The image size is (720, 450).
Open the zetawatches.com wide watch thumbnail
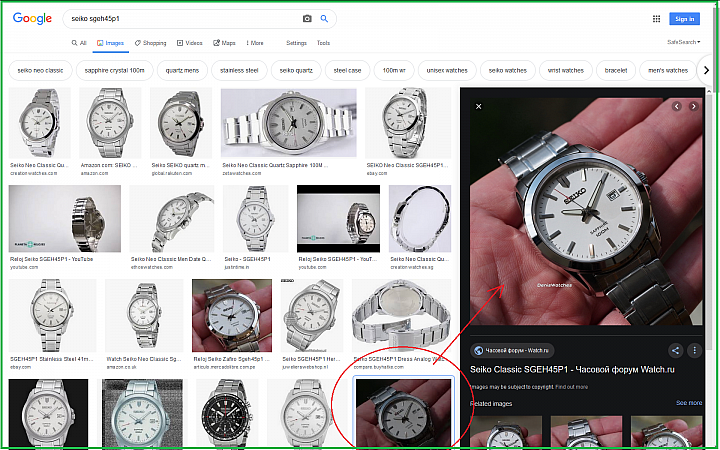[289, 123]
